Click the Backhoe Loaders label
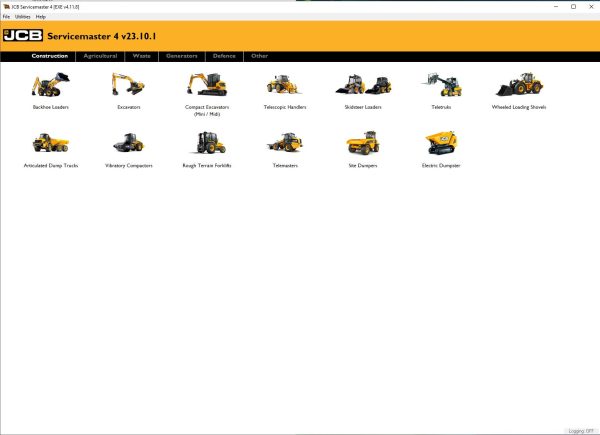The image size is (600, 435). (51, 107)
